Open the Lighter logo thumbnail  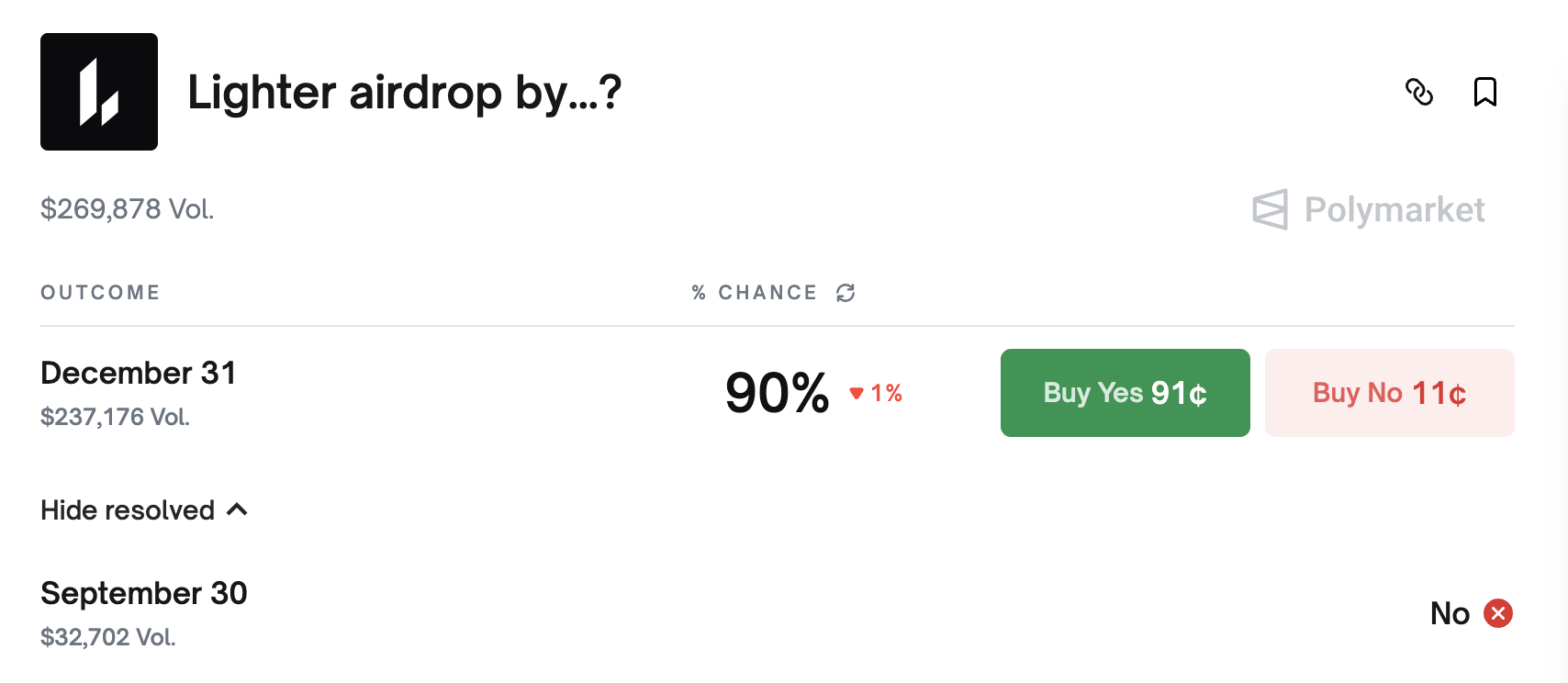click(x=99, y=92)
